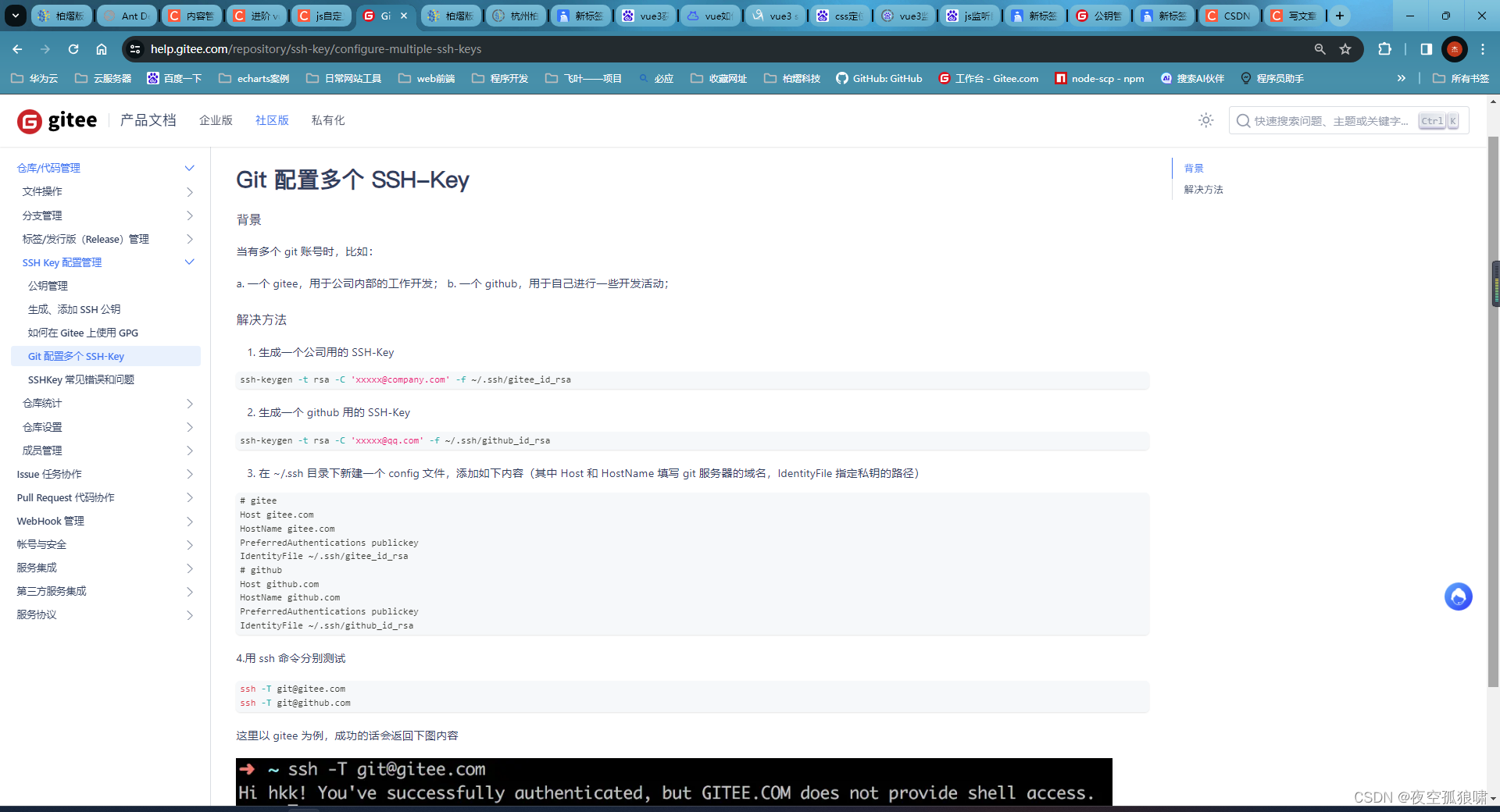Click the quick search input field

(x=1348, y=120)
